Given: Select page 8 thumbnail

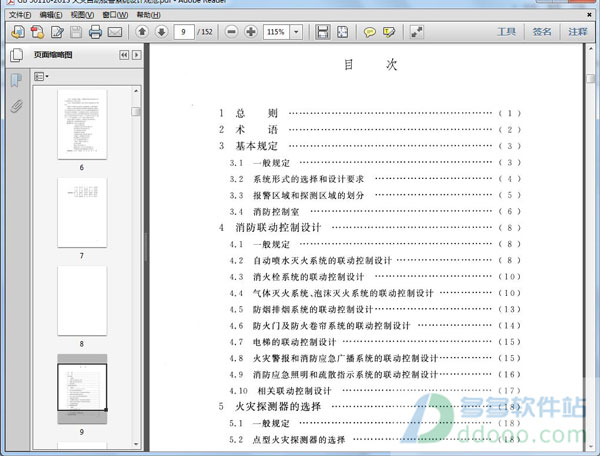Looking at the screenshot, I should click(82, 301).
